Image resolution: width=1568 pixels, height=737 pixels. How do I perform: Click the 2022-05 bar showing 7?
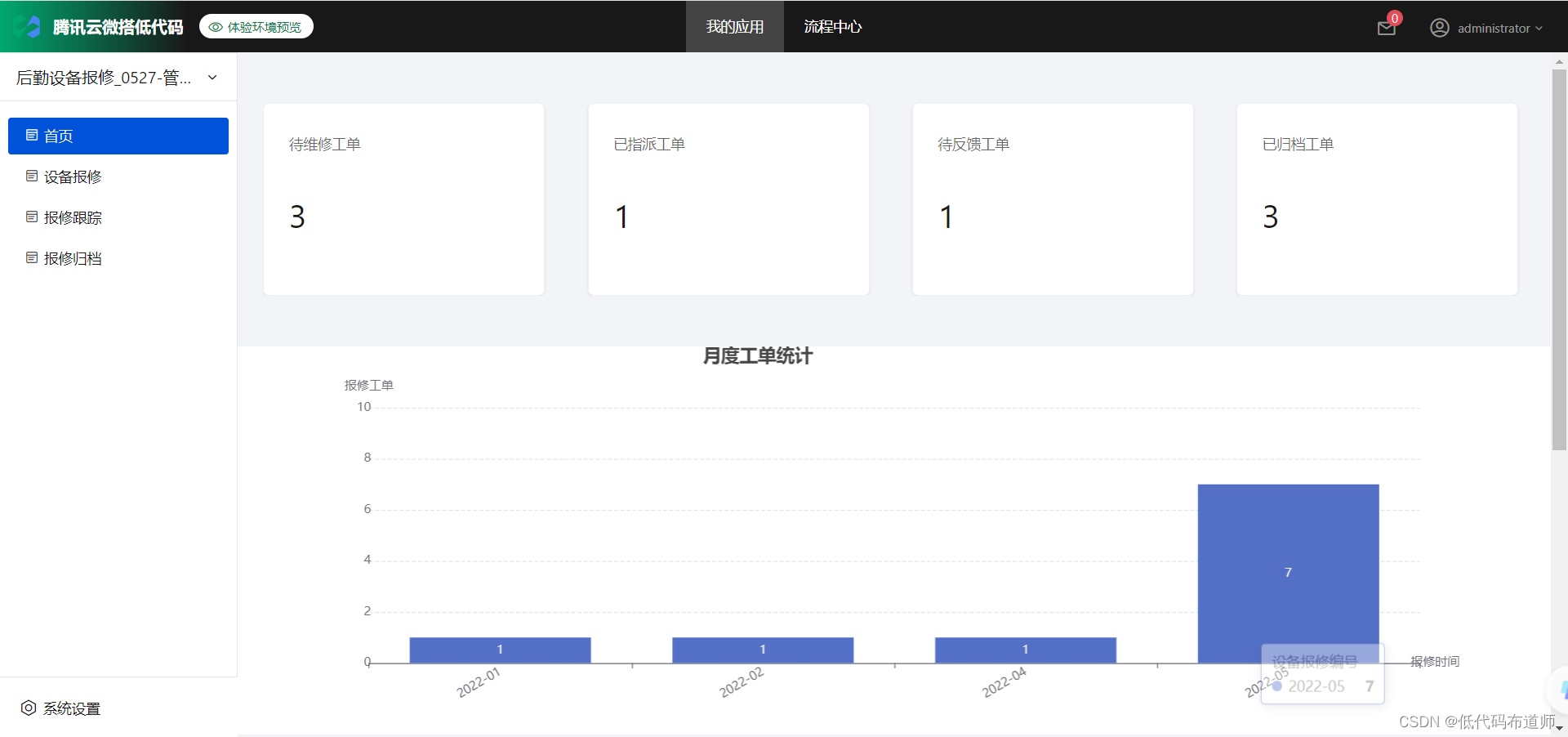click(x=1288, y=572)
